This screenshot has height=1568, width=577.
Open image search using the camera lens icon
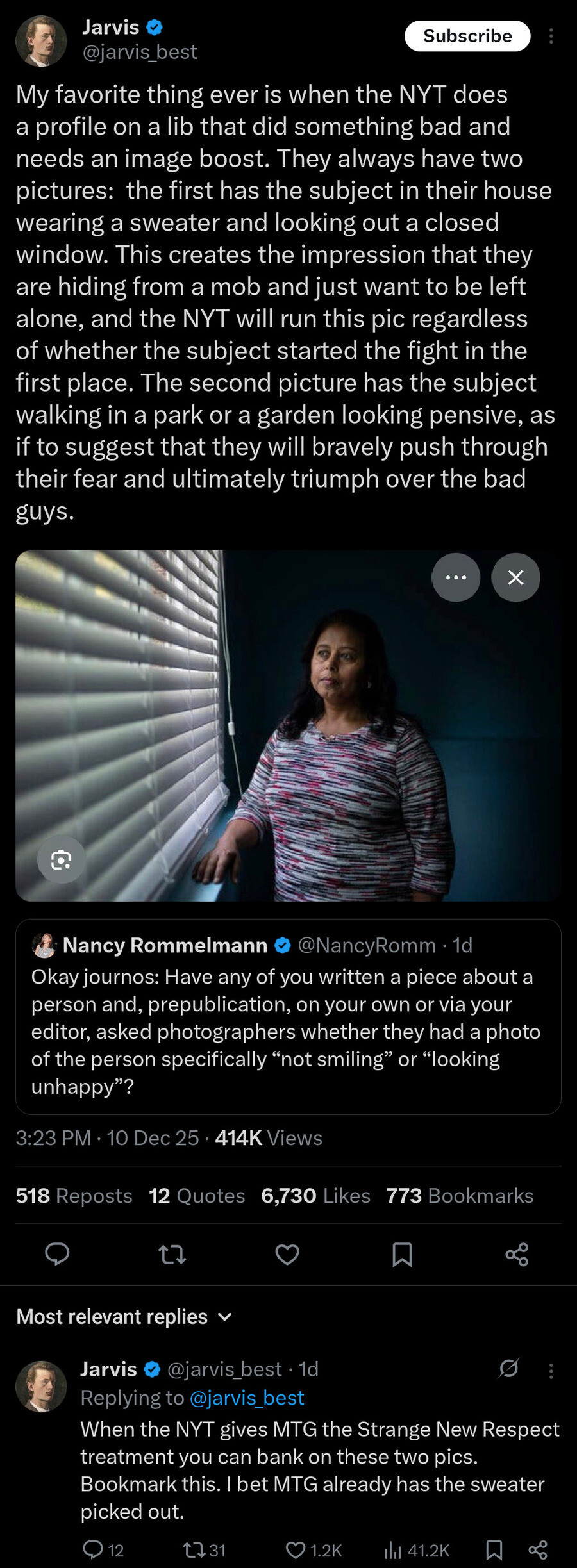(x=61, y=860)
